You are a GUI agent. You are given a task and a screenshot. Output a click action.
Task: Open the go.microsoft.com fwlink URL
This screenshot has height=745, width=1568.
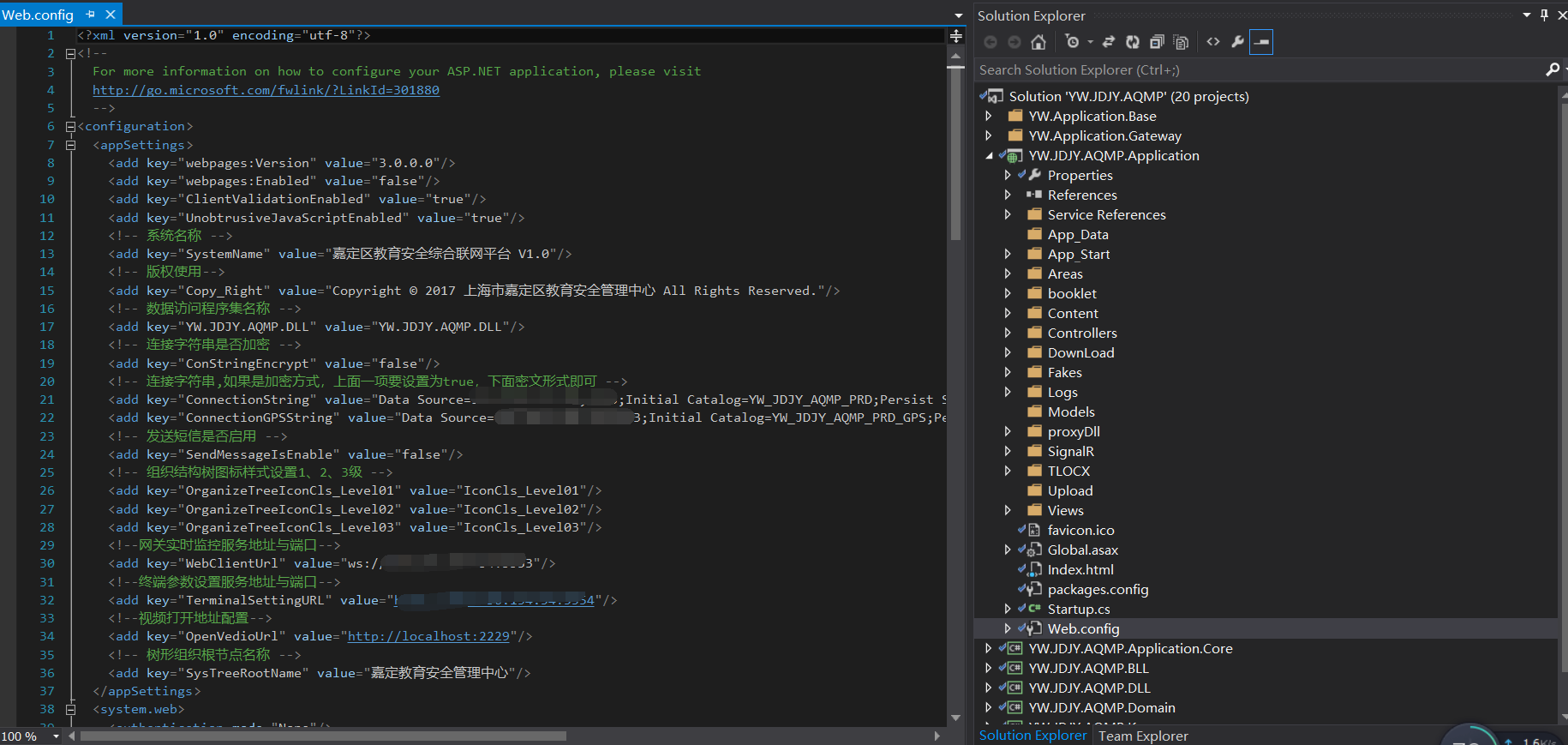click(x=266, y=90)
